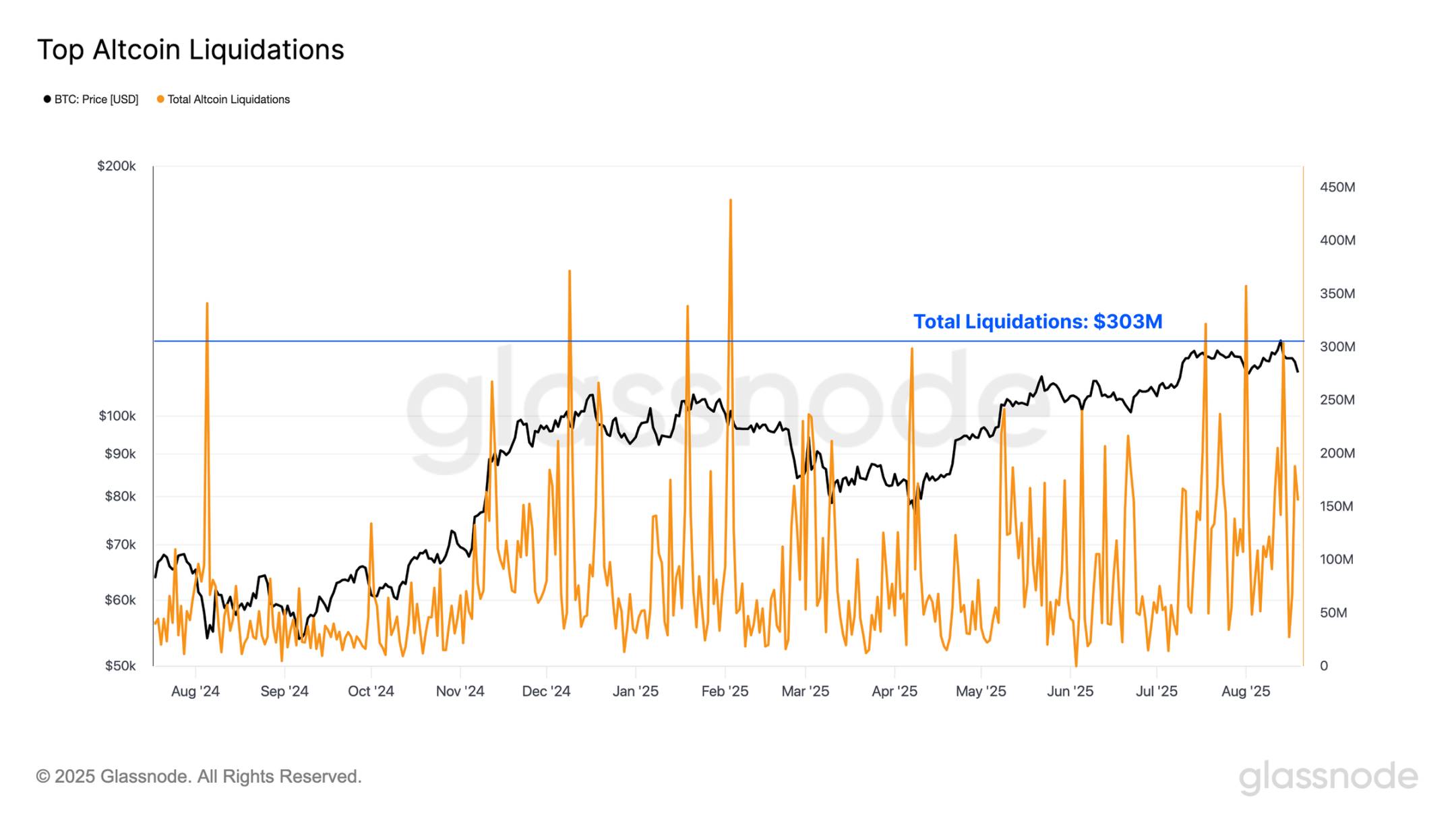
Task: Toggle the Total Altcoin Liquidations legend entry
Action: pos(228,100)
